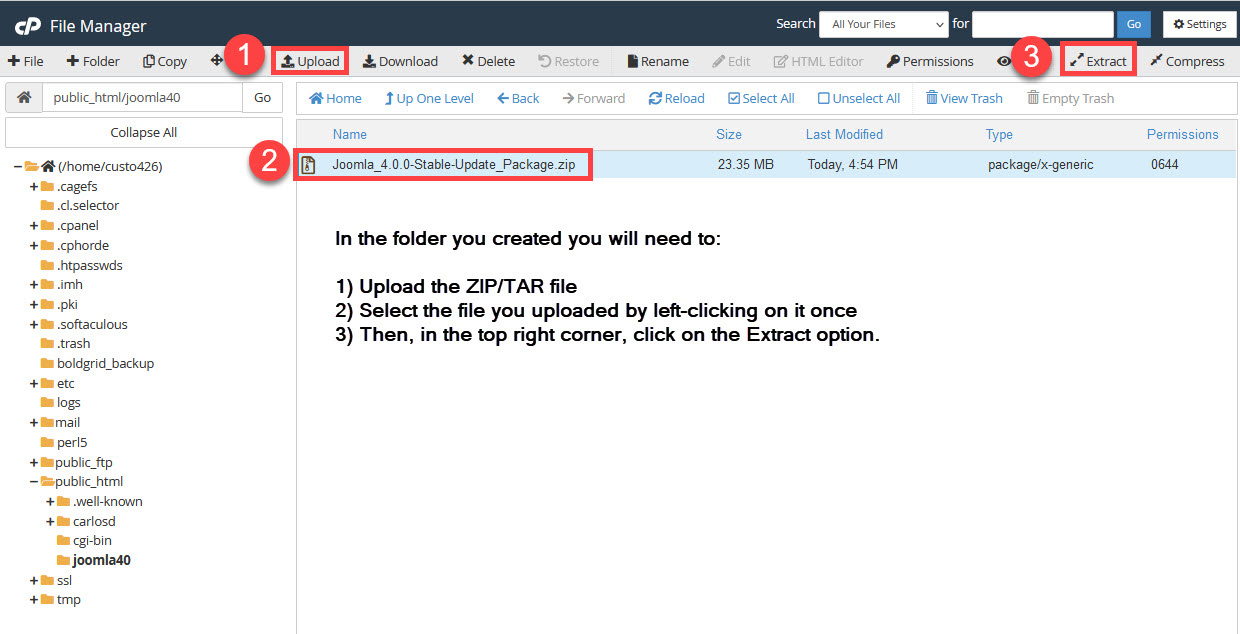Viewport: 1240px width, 634px height.
Task: Open View Trash
Action: click(964, 98)
